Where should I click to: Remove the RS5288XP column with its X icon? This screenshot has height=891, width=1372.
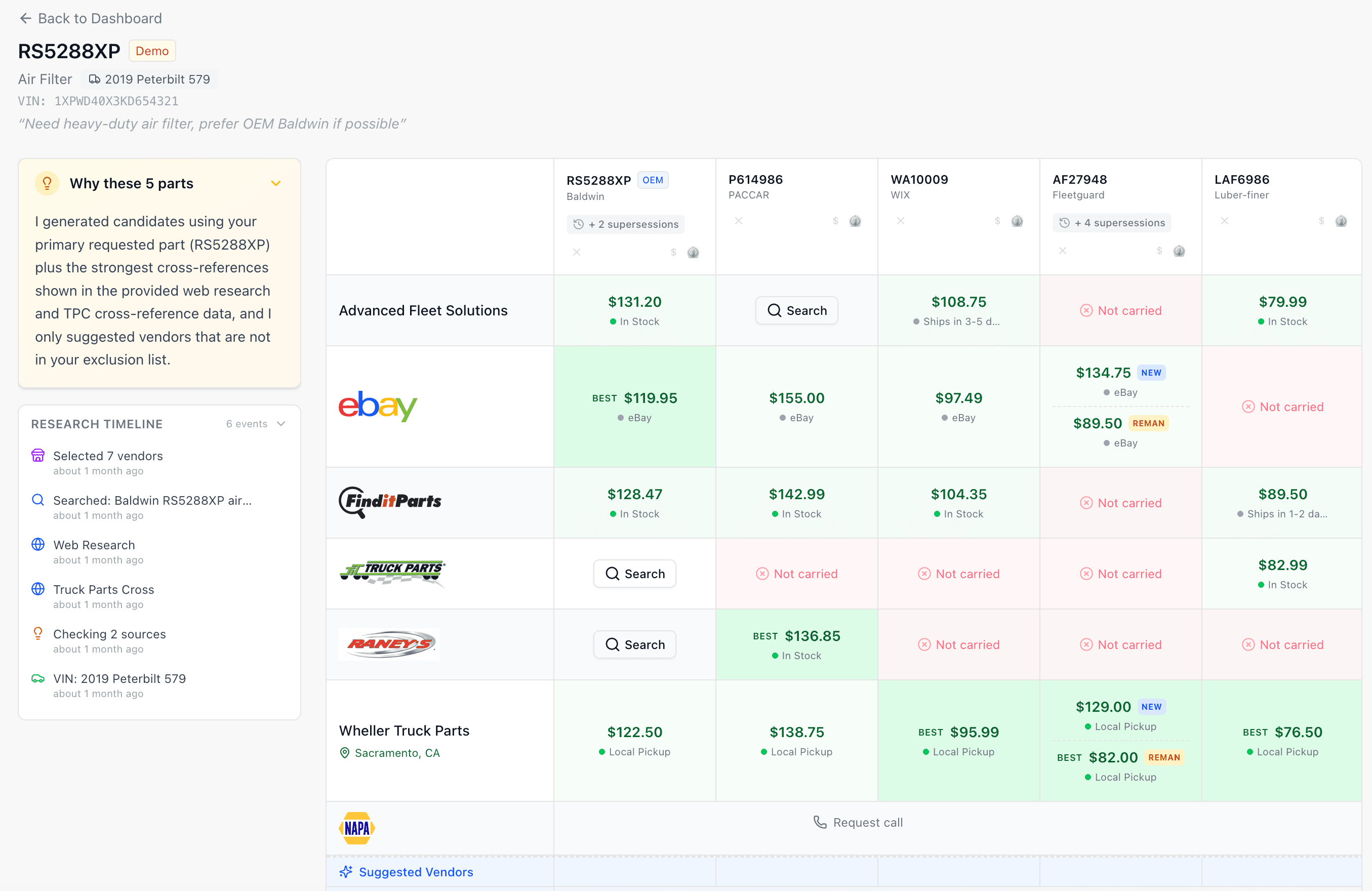coord(577,253)
